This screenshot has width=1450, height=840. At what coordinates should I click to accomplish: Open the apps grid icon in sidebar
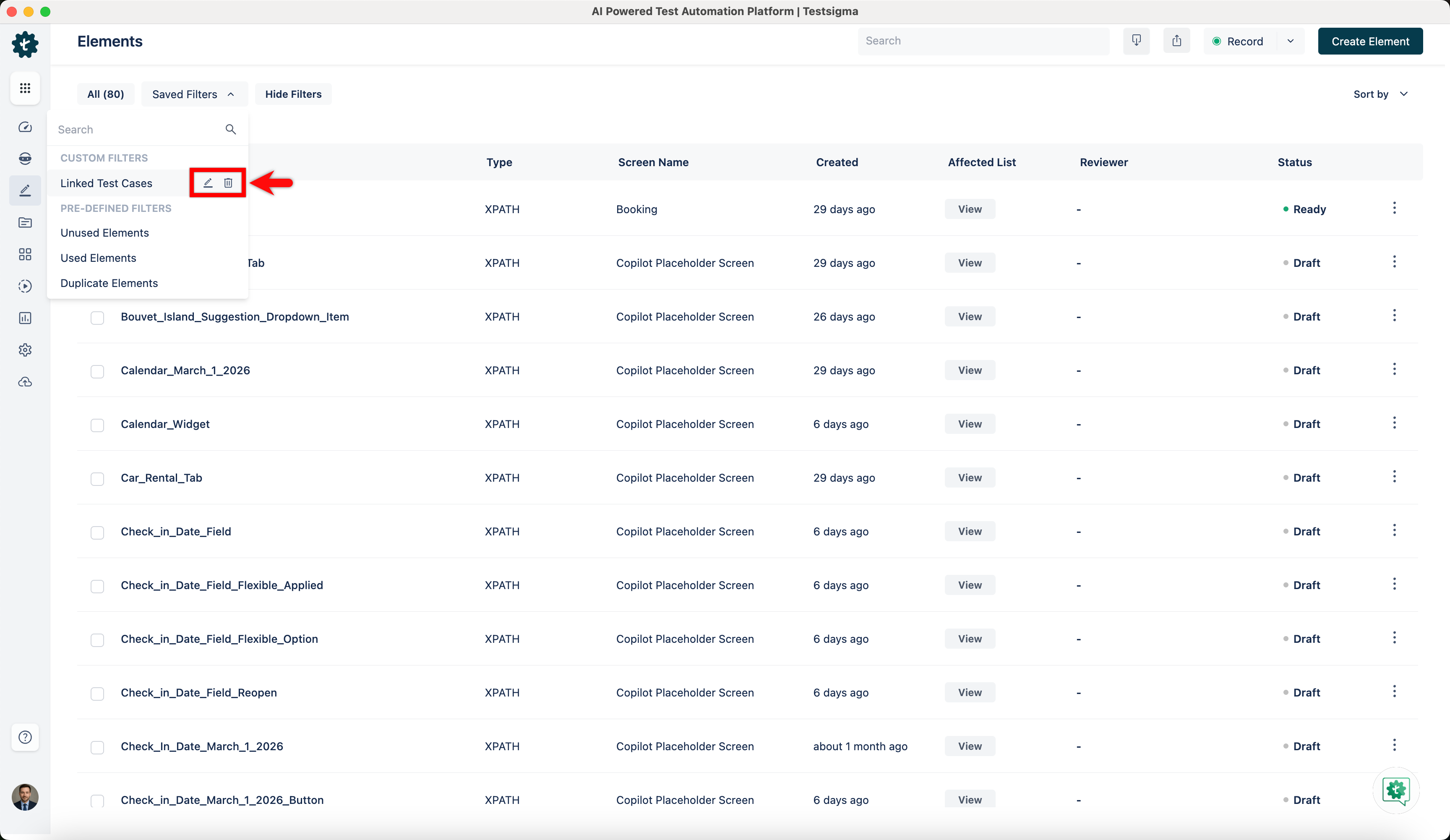(x=25, y=88)
